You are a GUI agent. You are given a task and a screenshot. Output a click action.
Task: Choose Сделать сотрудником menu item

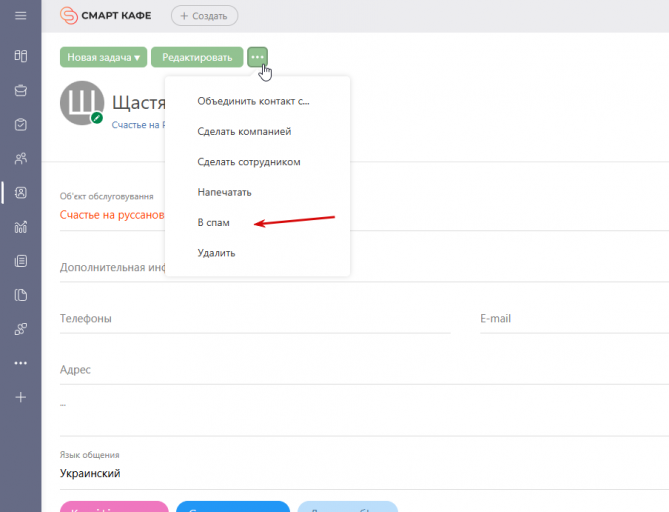pyautogui.click(x=249, y=162)
